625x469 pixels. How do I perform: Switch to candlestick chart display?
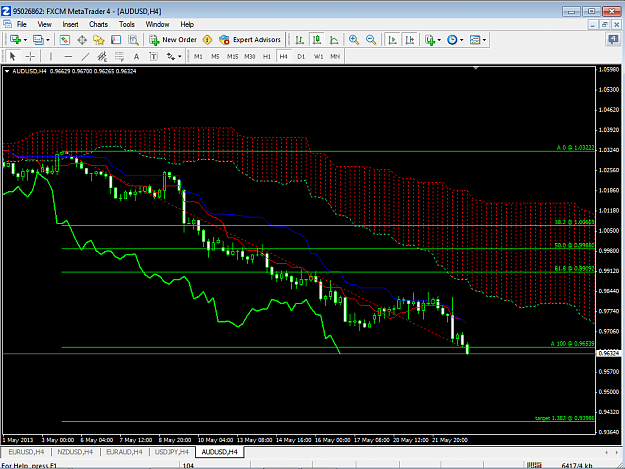coord(317,39)
